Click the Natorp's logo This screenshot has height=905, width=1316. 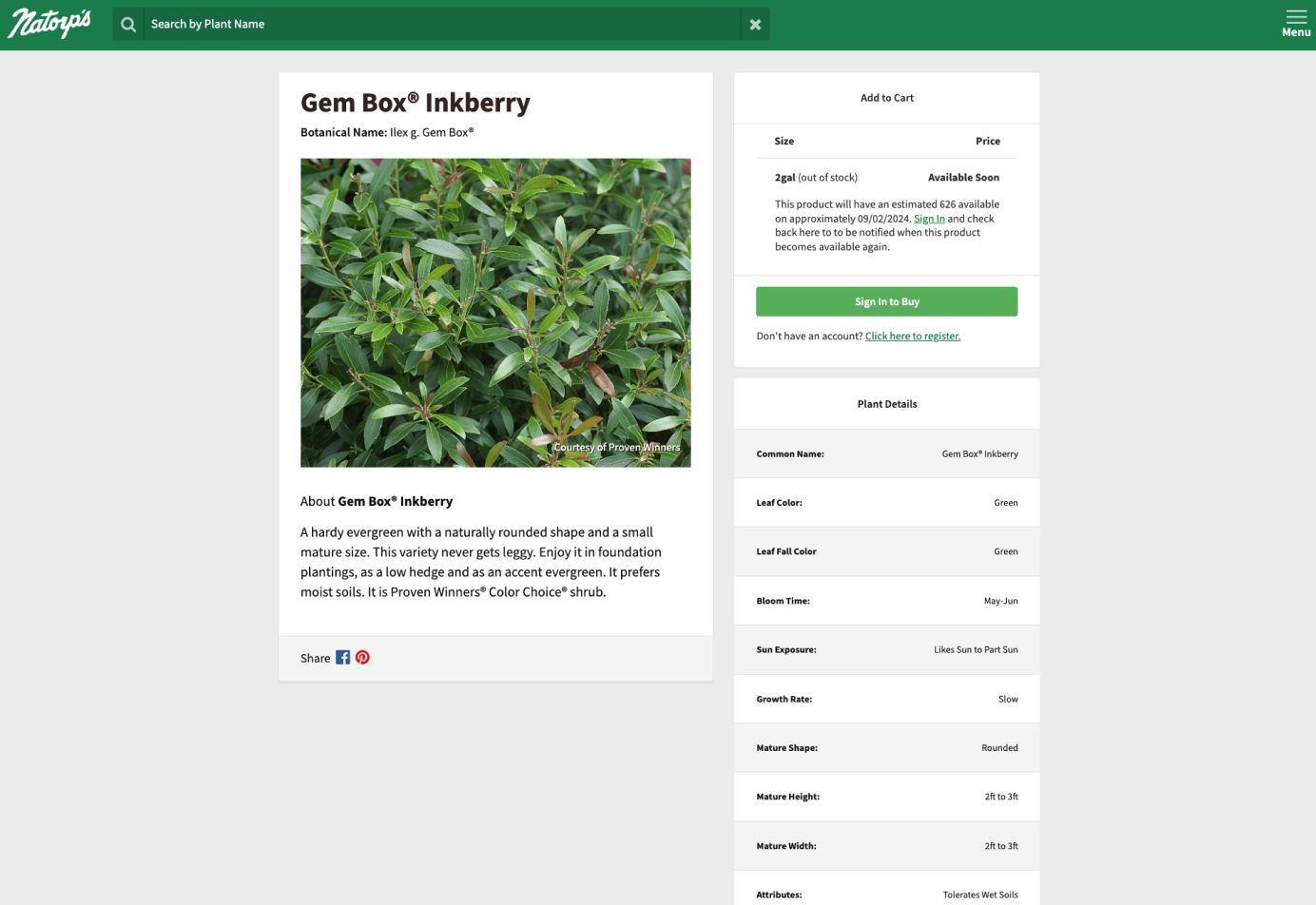(x=49, y=23)
